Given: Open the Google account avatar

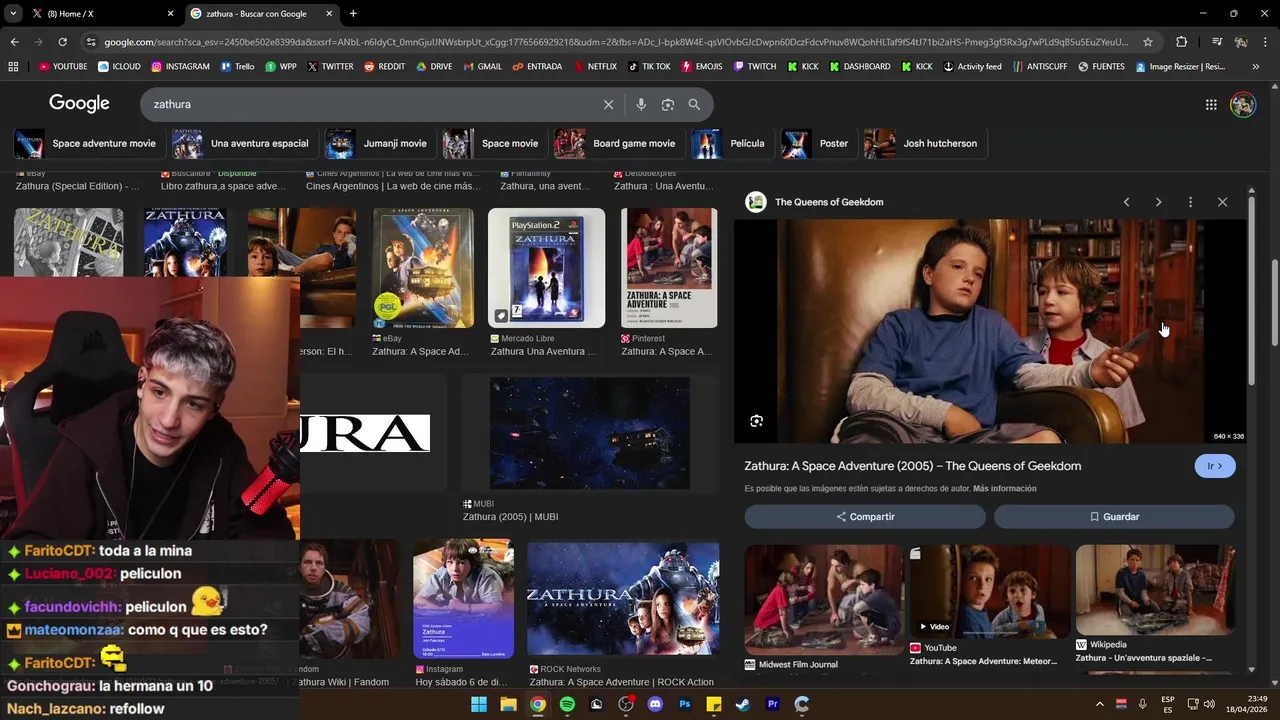Looking at the screenshot, I should [1243, 104].
